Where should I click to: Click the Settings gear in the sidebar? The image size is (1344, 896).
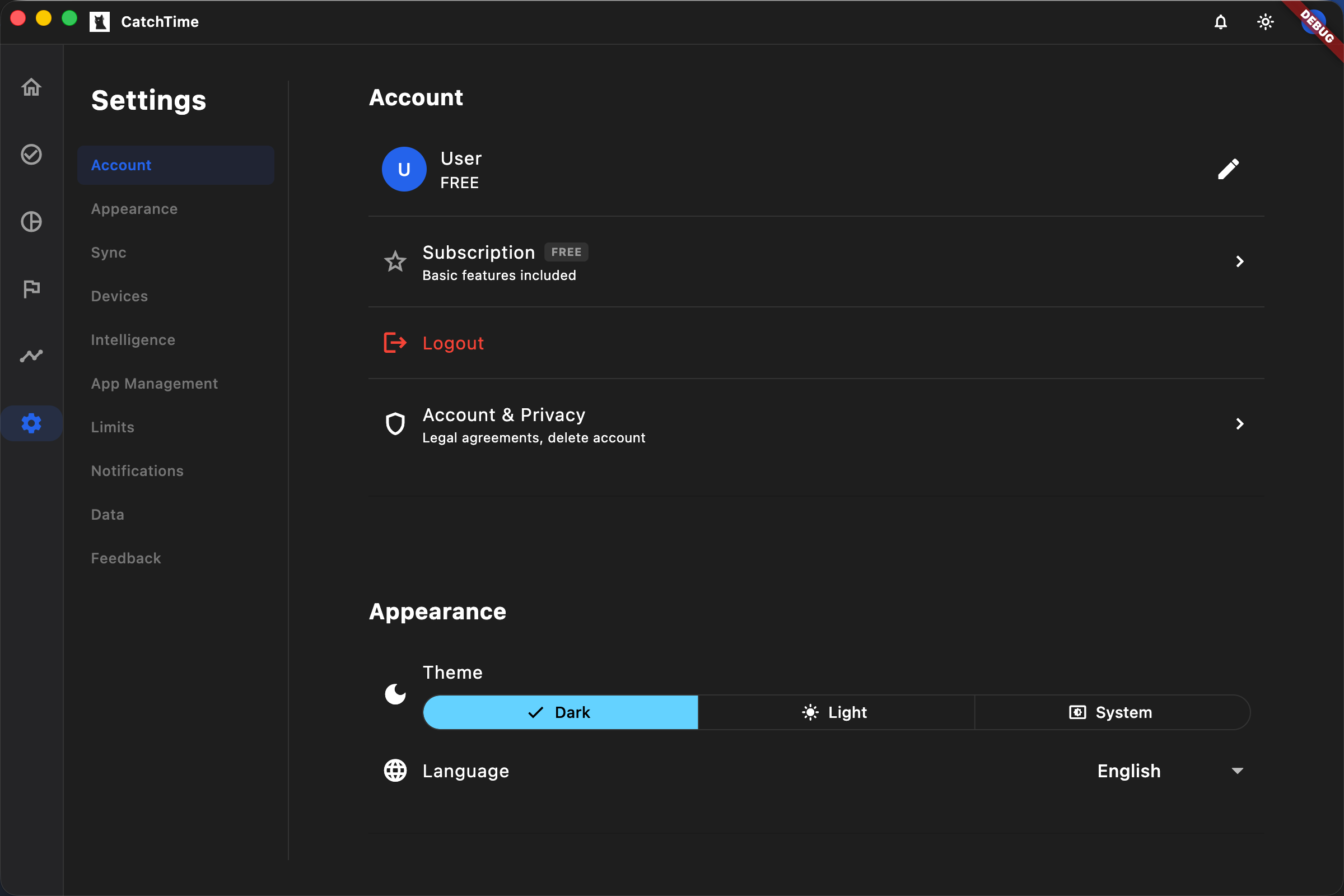point(31,423)
